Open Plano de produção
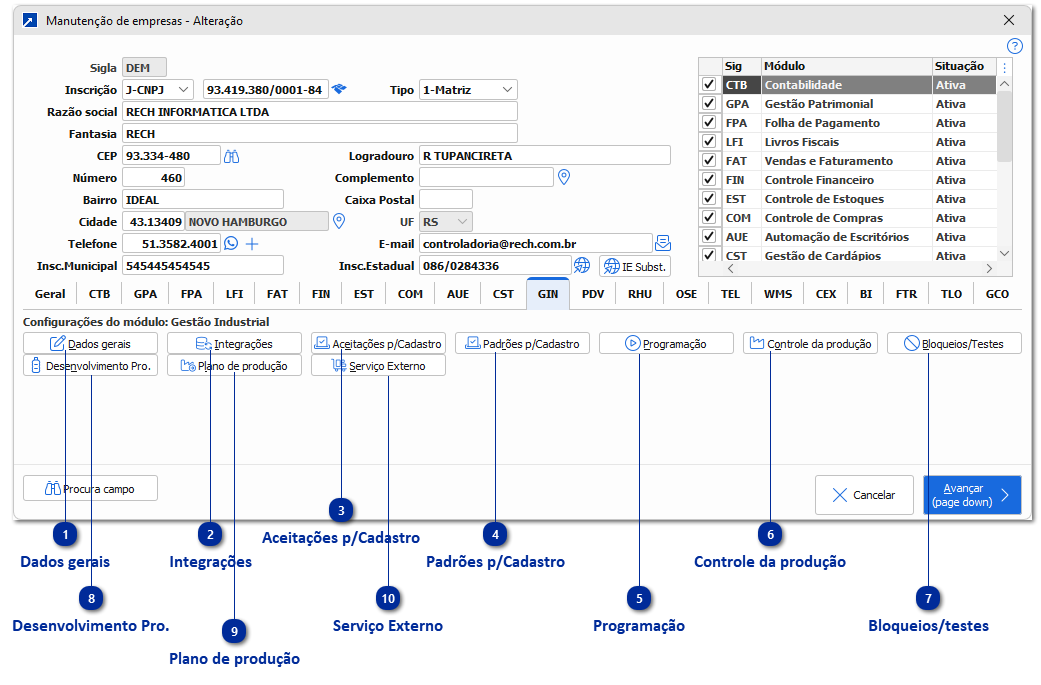Viewport: 1041px width, 685px height. click(x=234, y=366)
